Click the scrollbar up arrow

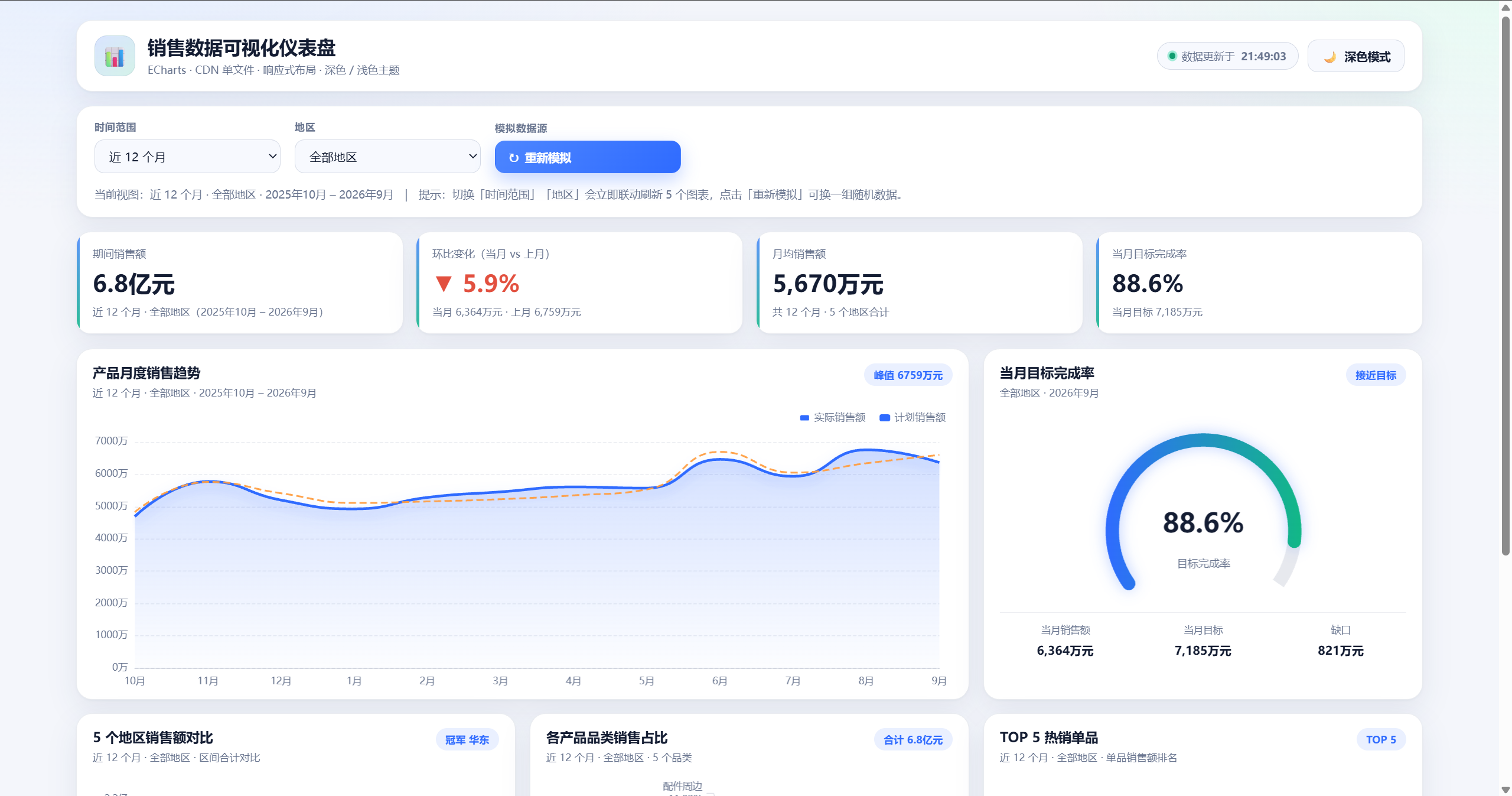click(1506, 7)
